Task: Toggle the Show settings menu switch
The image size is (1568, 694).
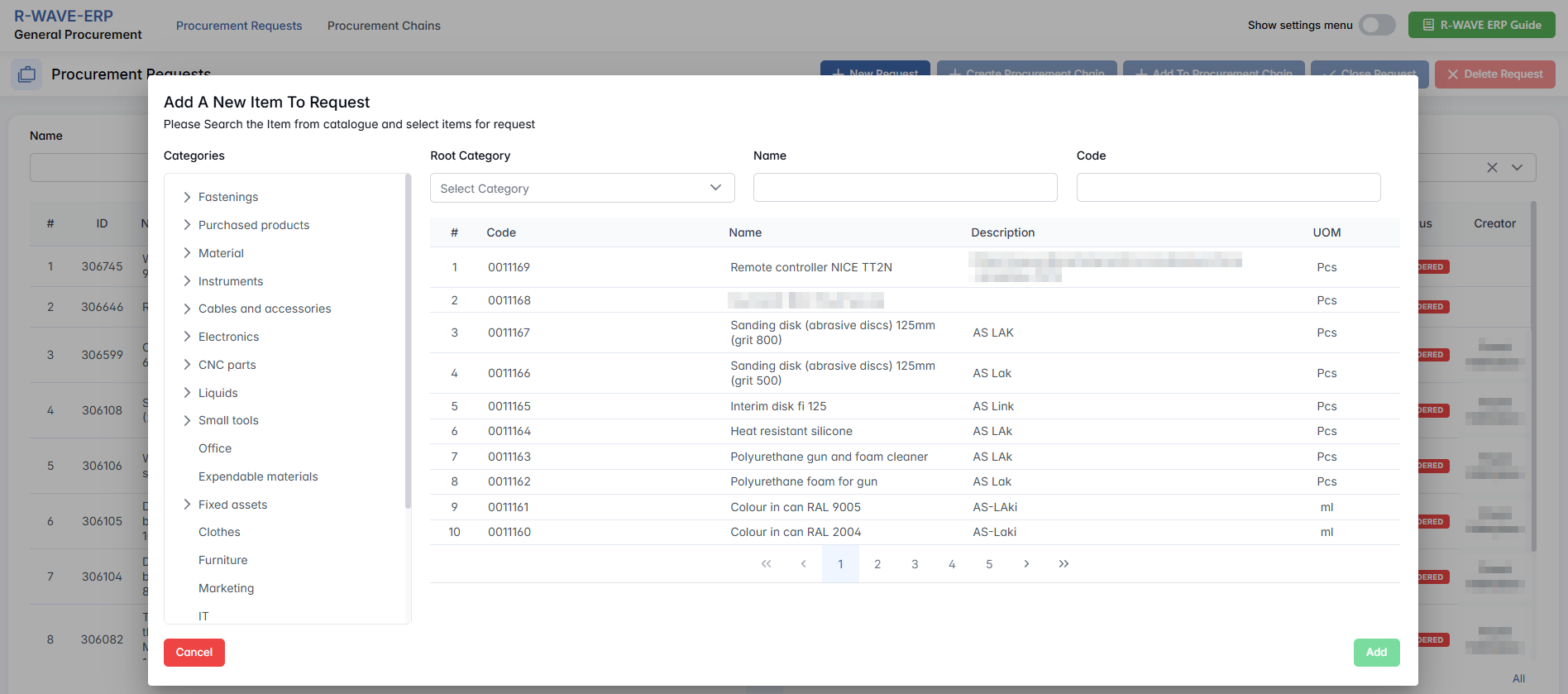Action: (1377, 25)
